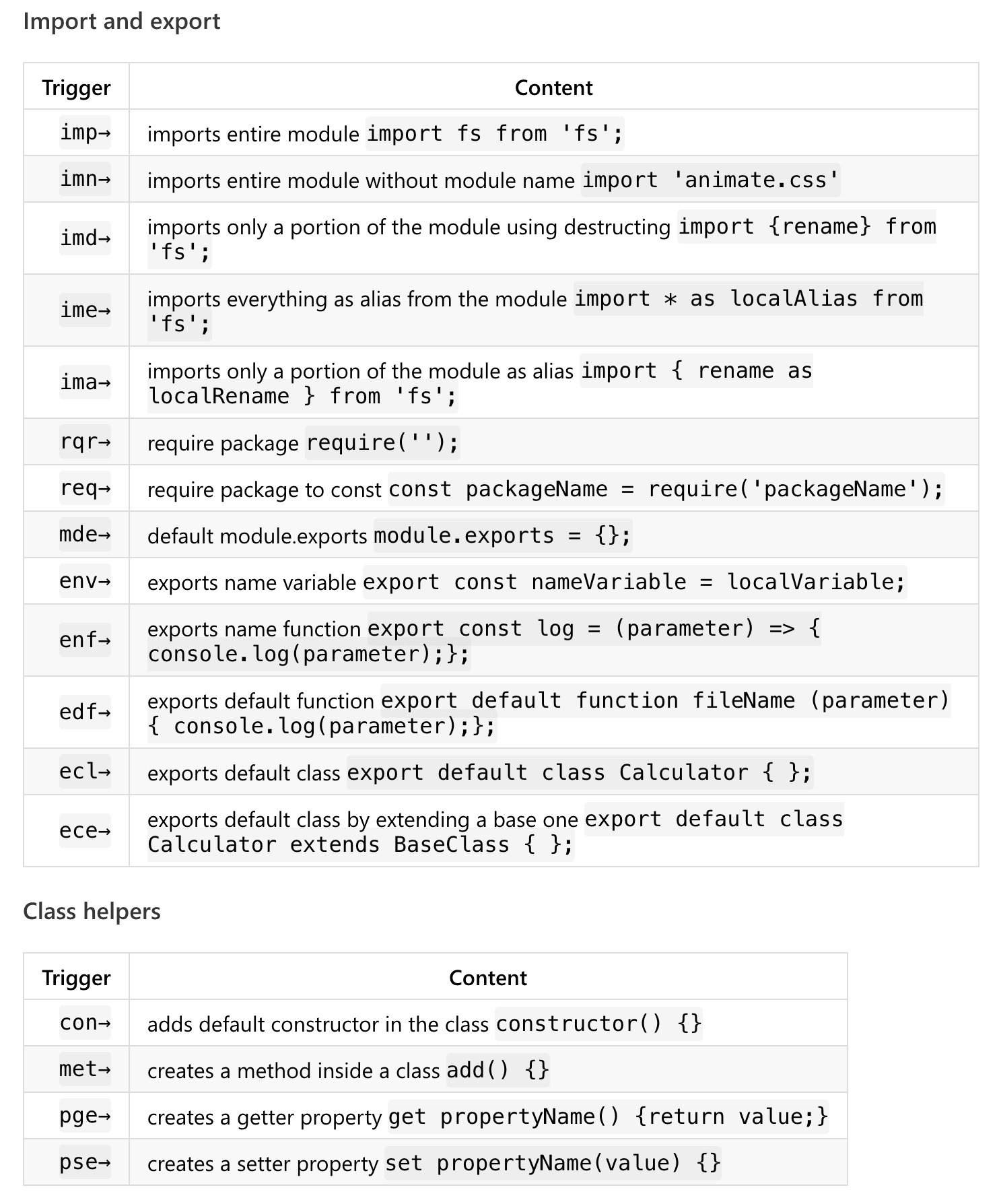Image resolution: width=999 pixels, height=1204 pixels.
Task: Click the met→ trigger code
Action: coord(85,1069)
